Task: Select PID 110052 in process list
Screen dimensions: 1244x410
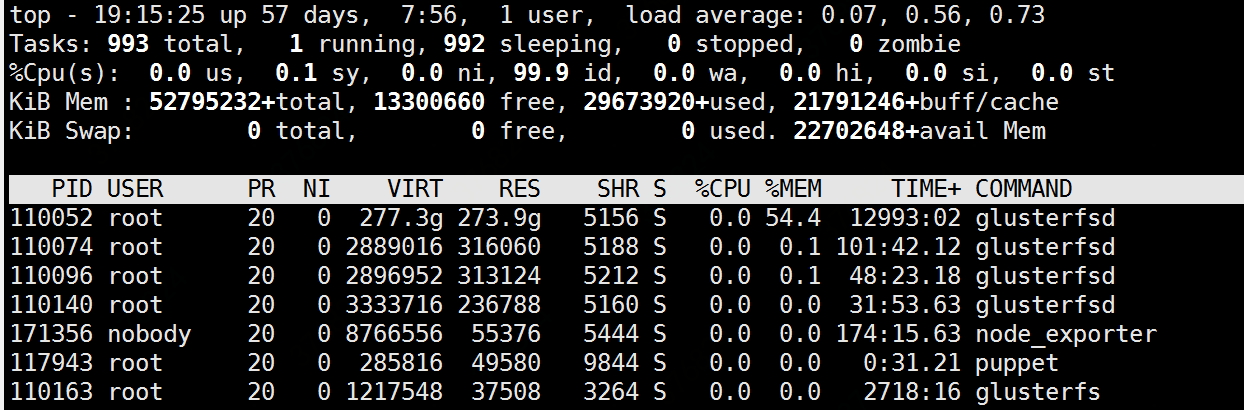Action: tap(50, 218)
